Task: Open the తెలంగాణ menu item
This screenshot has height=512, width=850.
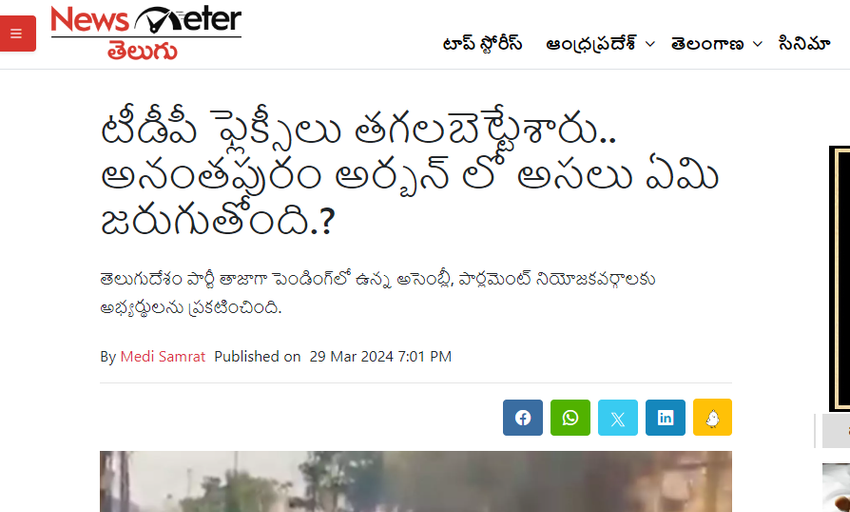Action: click(x=707, y=44)
